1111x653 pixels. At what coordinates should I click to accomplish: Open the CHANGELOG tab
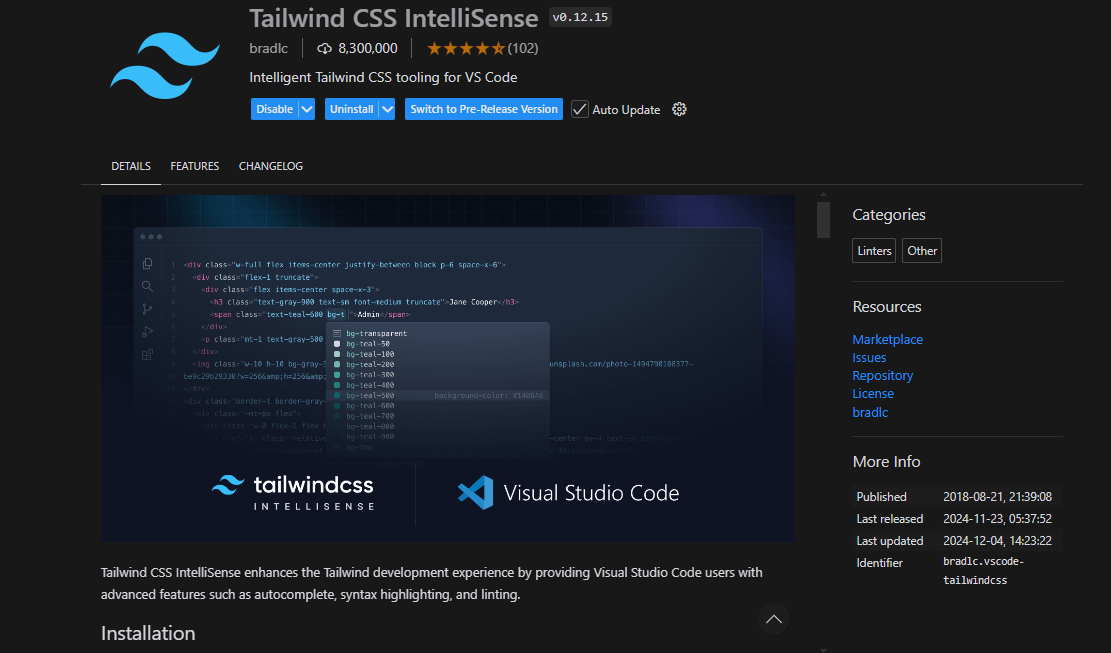click(271, 166)
